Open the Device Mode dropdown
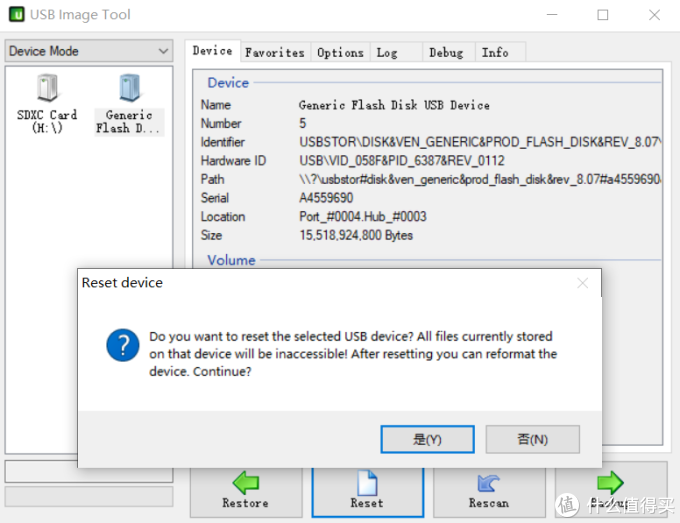 (x=89, y=51)
